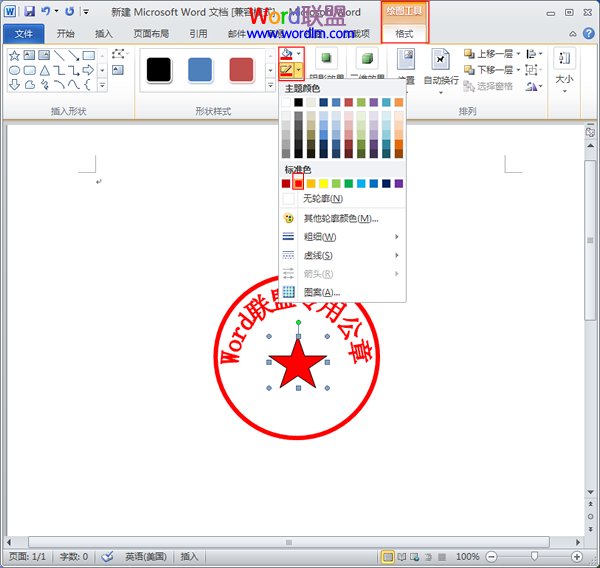600x568 pixels.
Task: Open the 页面布局 Page Layout tab
Action: [151, 34]
